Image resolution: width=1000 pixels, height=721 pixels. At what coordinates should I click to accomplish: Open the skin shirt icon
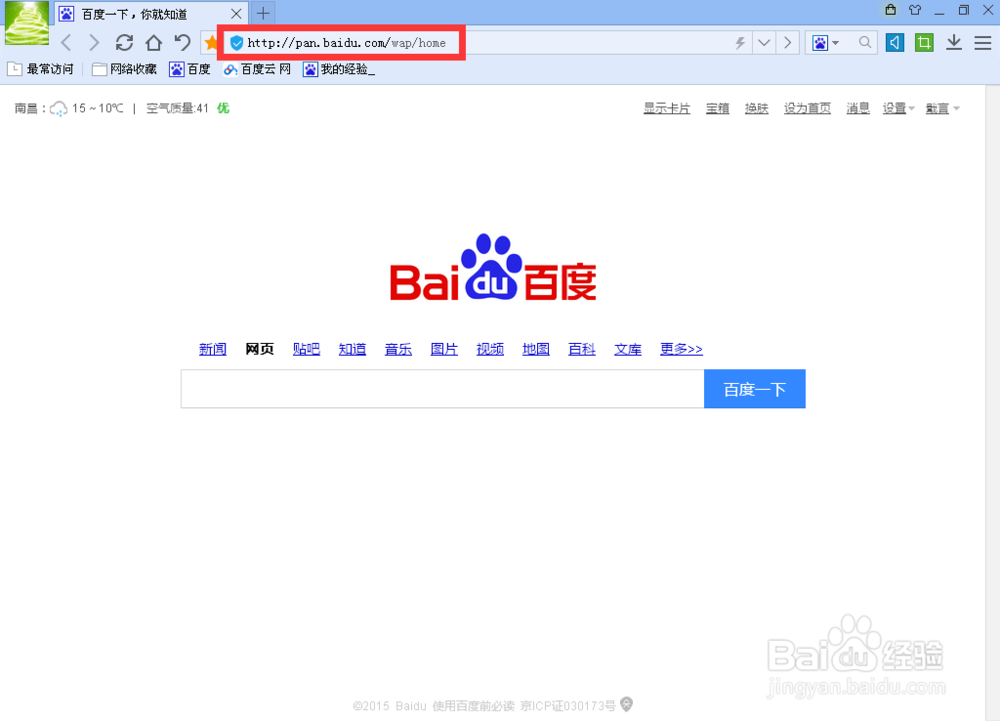[915, 10]
